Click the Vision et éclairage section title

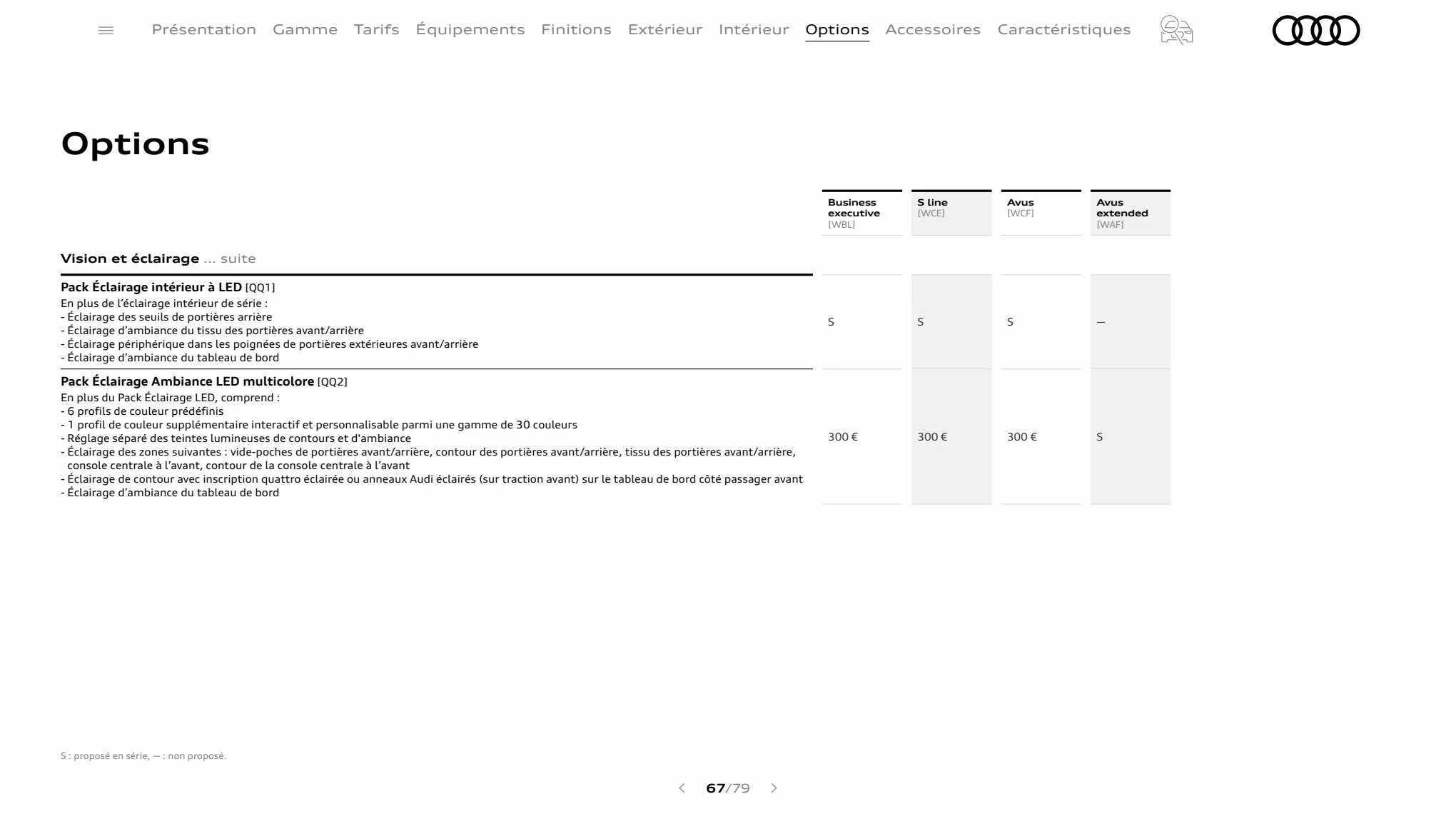[130, 258]
